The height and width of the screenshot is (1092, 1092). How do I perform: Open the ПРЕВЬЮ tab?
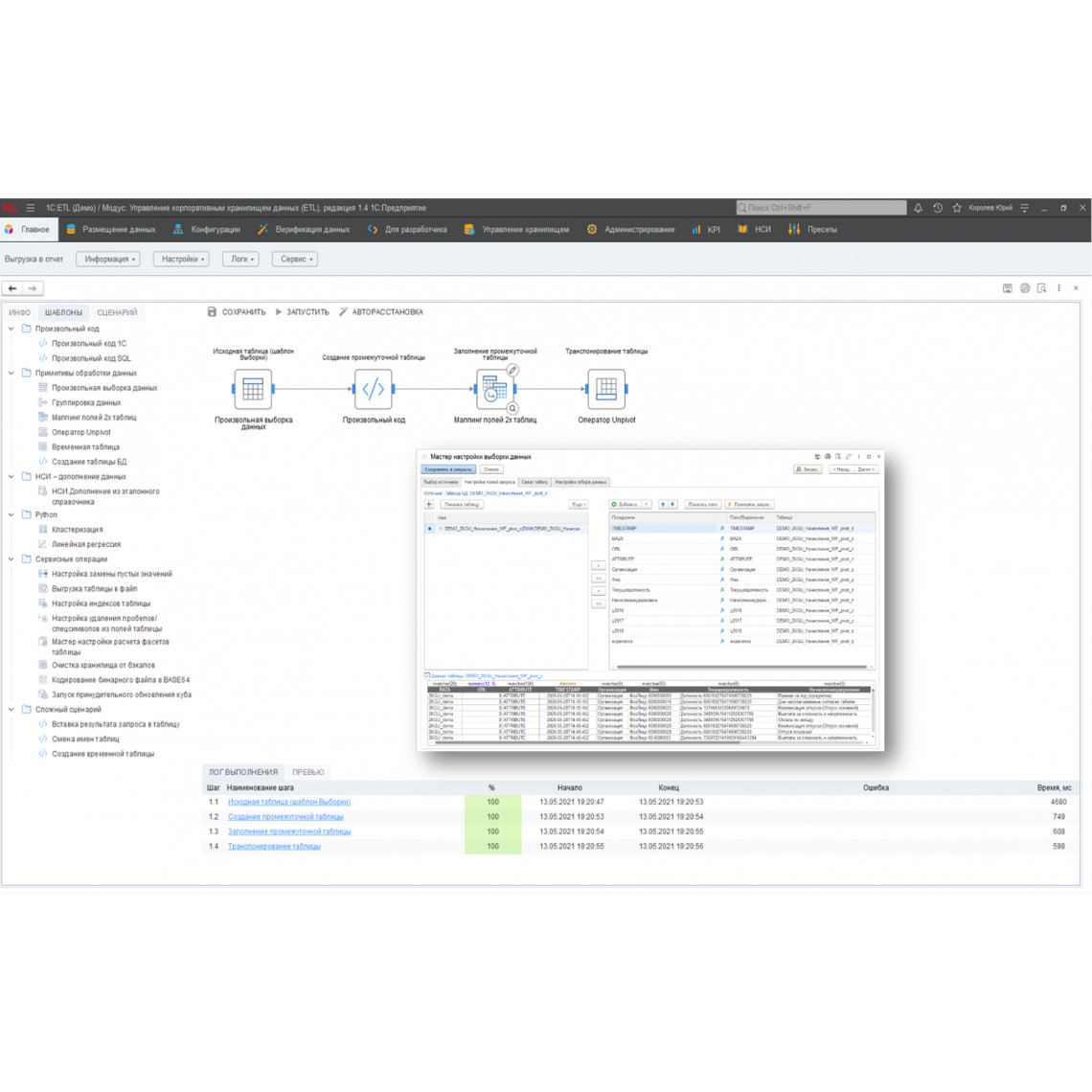point(307,772)
